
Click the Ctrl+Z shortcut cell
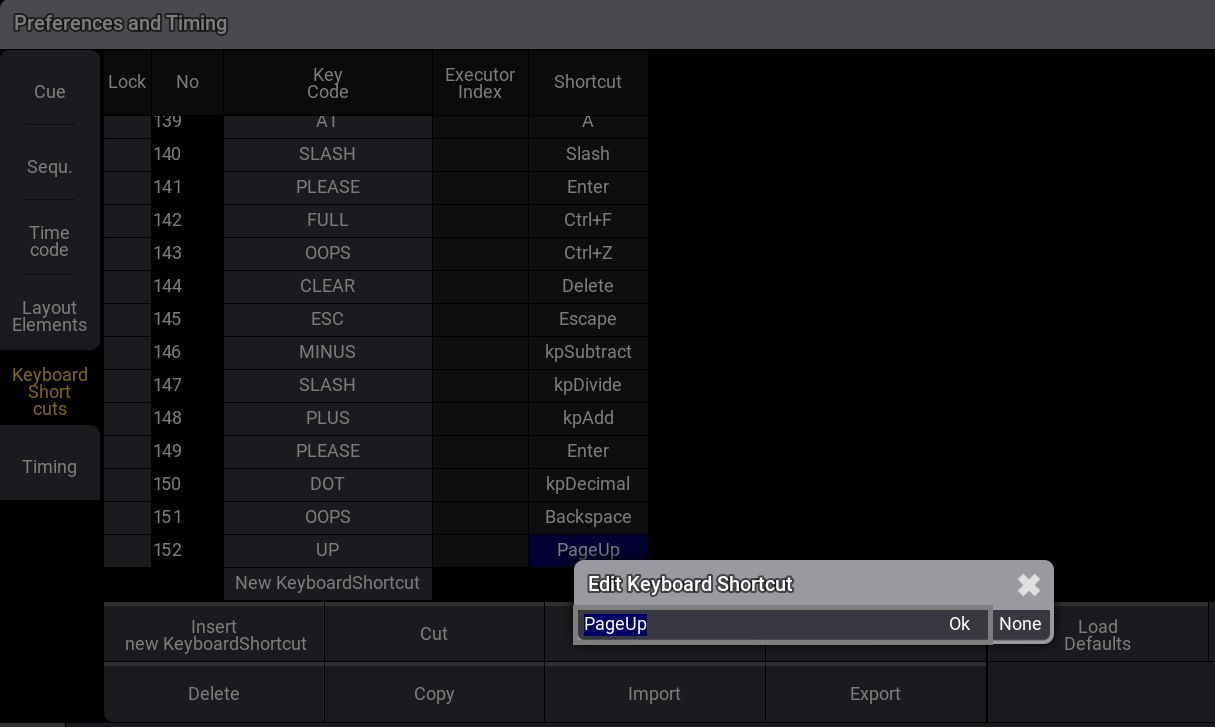tap(588, 253)
